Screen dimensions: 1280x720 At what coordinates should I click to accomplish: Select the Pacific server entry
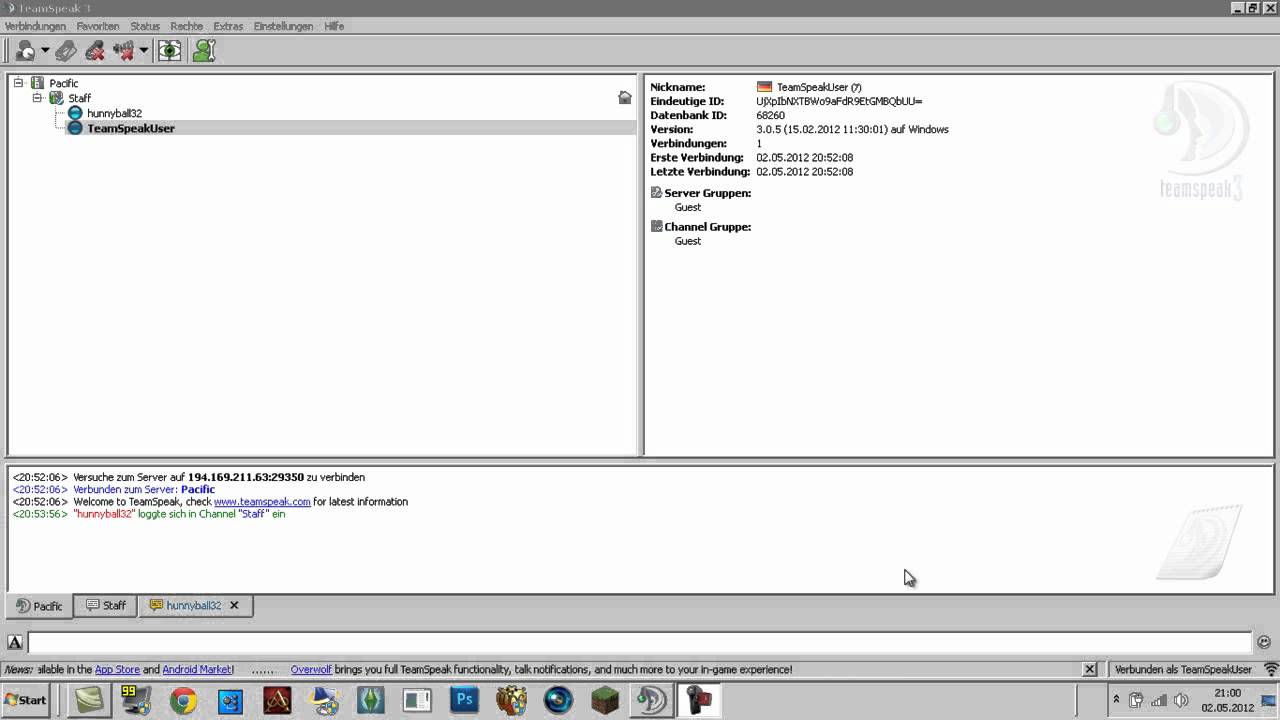point(64,83)
